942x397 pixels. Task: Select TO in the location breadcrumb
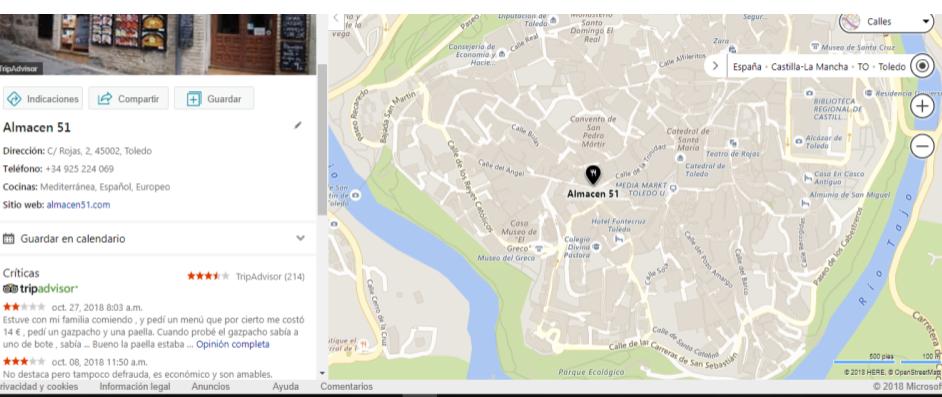863,67
